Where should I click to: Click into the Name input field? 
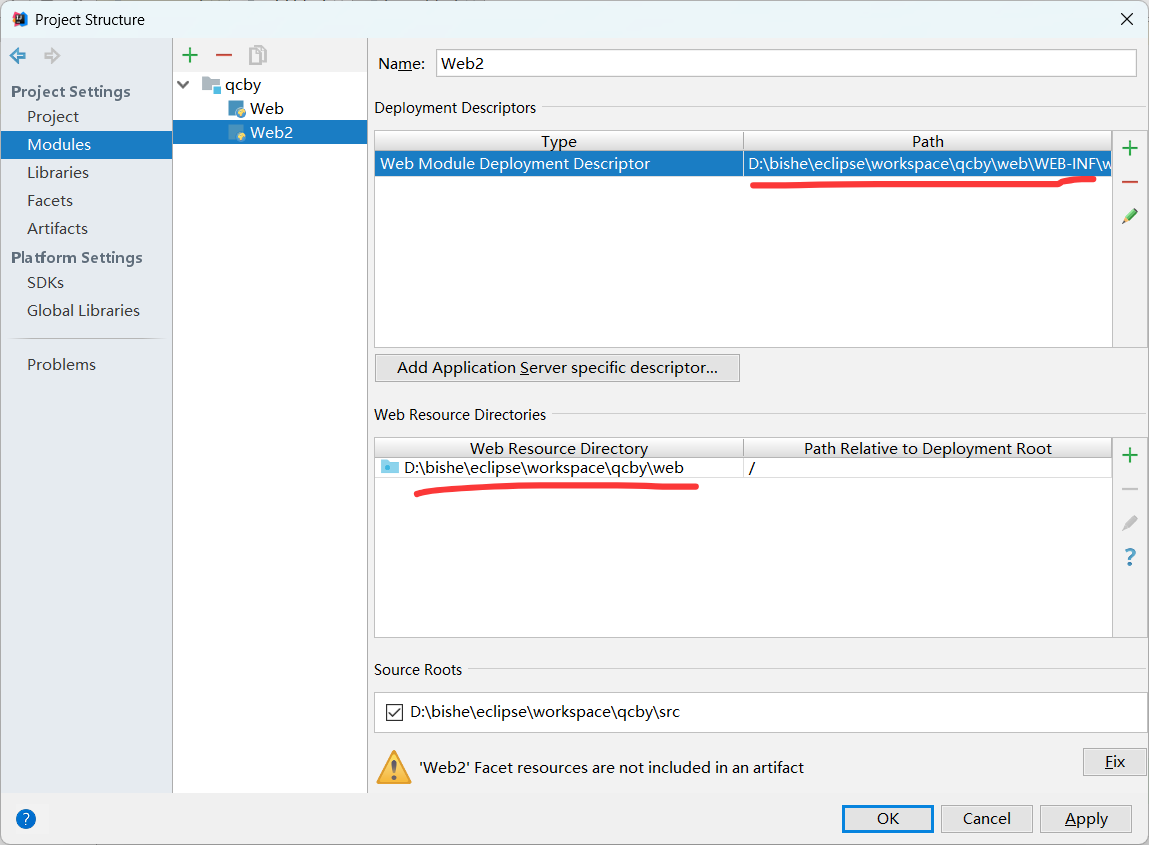pyautogui.click(x=786, y=63)
